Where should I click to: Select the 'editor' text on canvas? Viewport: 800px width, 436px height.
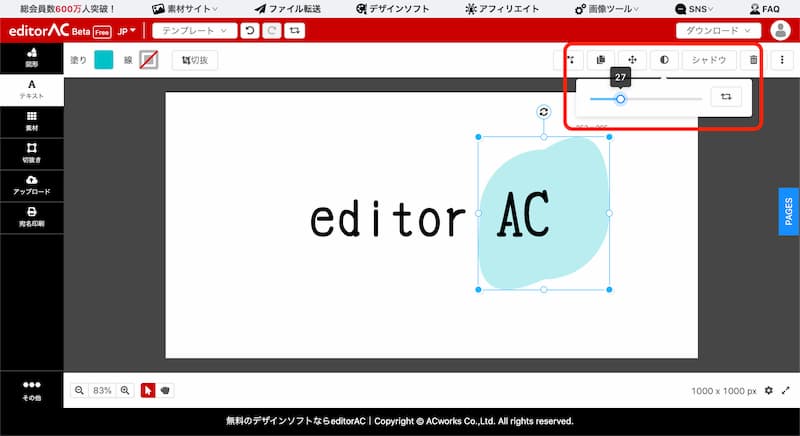(388, 219)
